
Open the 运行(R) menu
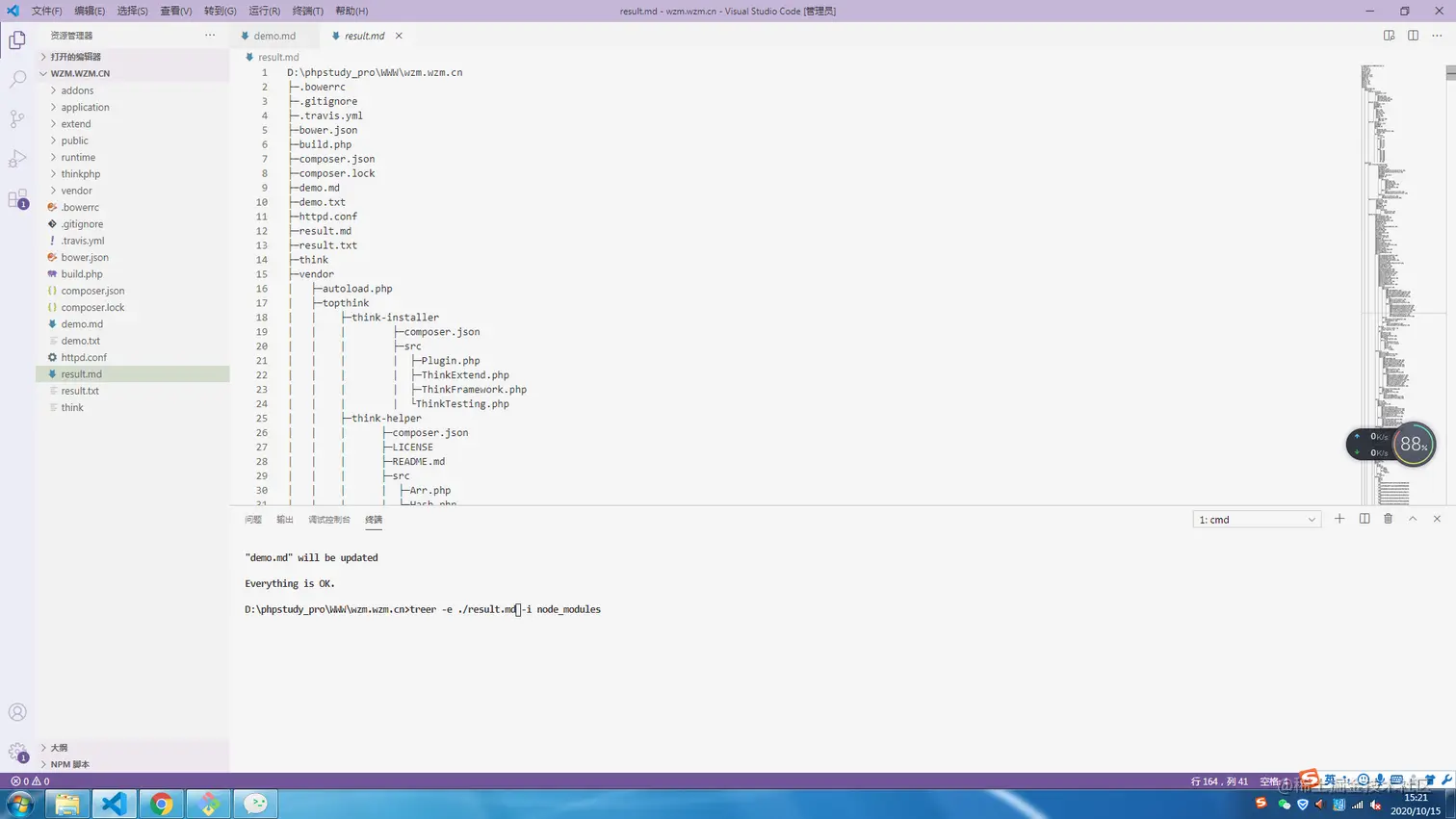coord(264,11)
